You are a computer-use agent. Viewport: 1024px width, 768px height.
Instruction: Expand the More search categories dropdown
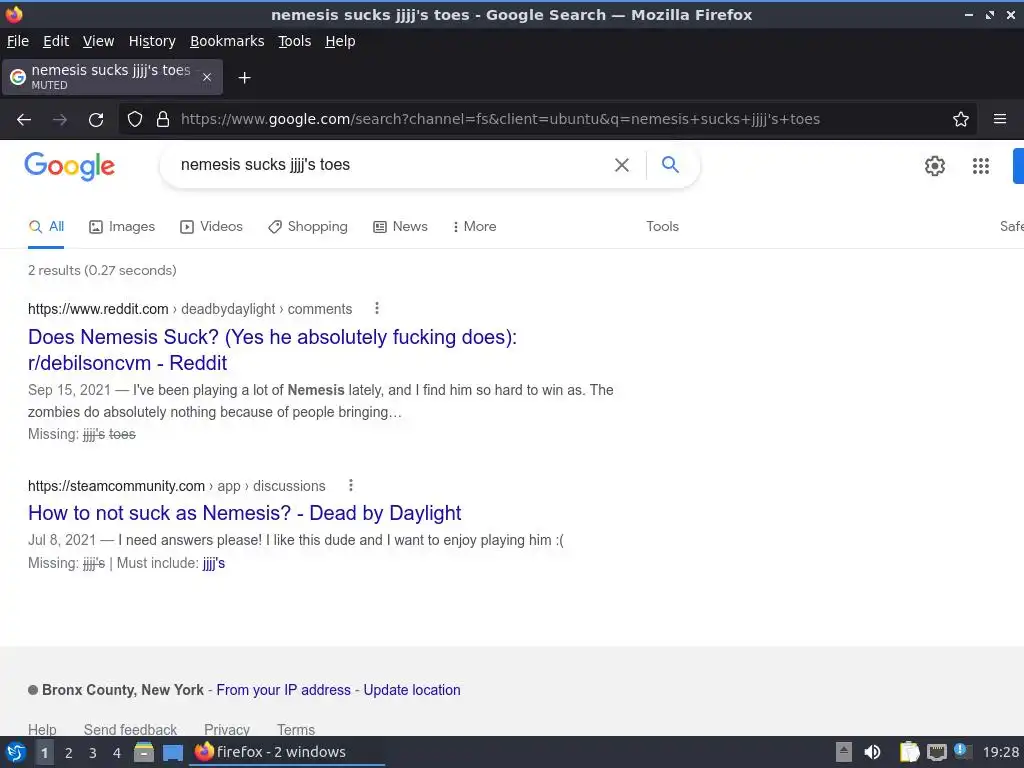[475, 227]
